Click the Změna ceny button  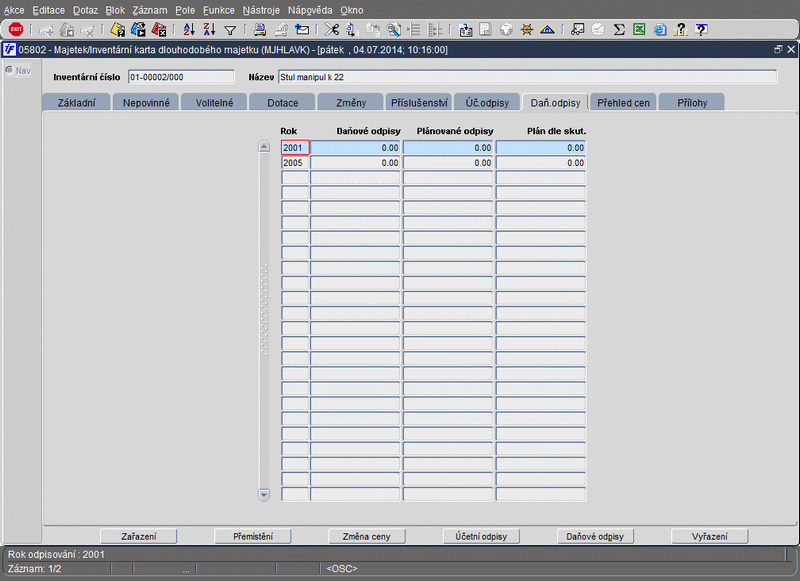(367, 536)
